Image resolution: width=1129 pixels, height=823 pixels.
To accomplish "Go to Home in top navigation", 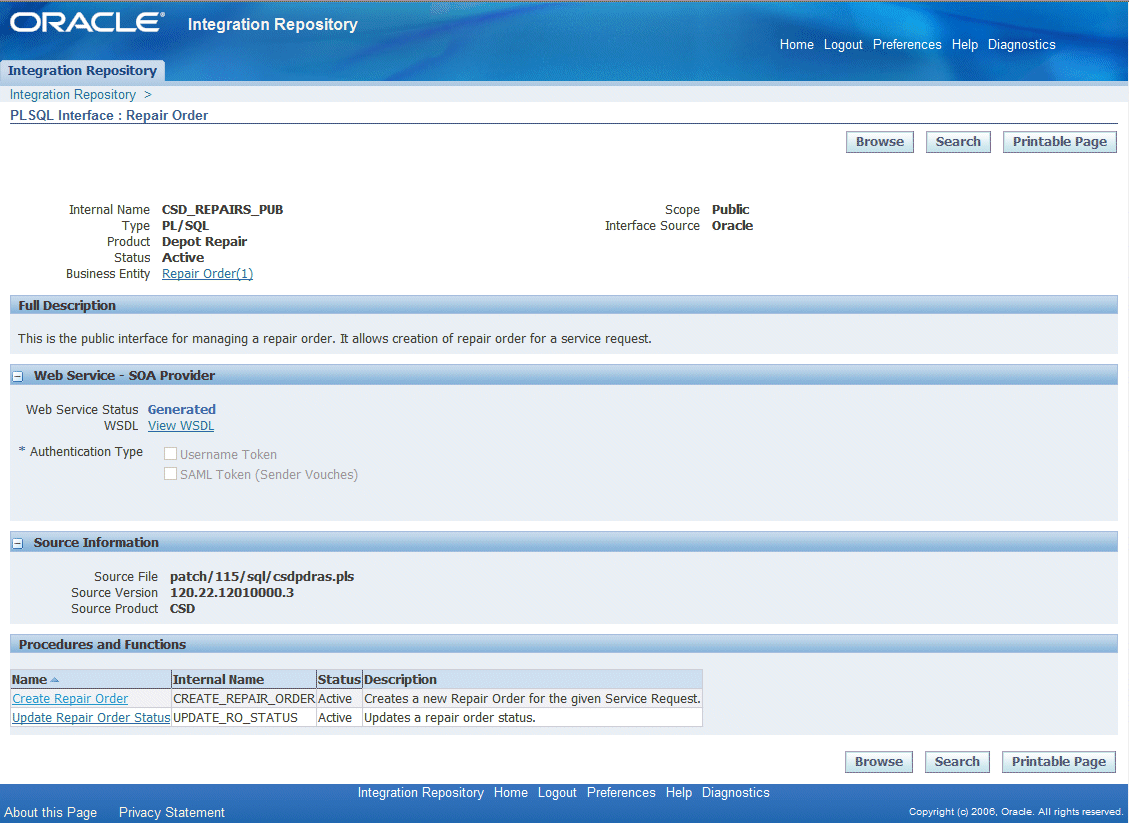I will pos(796,45).
